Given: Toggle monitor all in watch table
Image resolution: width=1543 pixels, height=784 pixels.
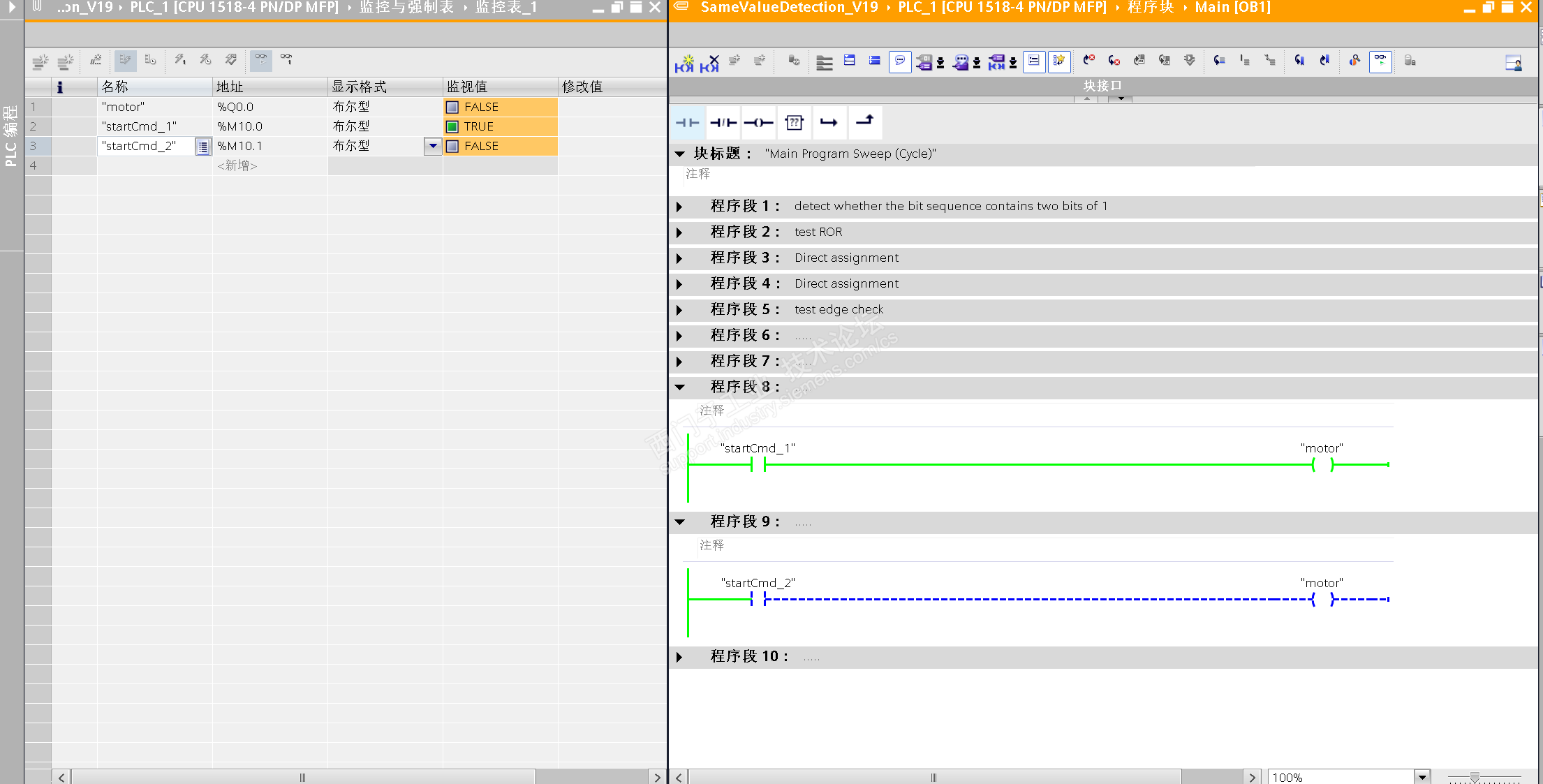Looking at the screenshot, I should pos(260,60).
